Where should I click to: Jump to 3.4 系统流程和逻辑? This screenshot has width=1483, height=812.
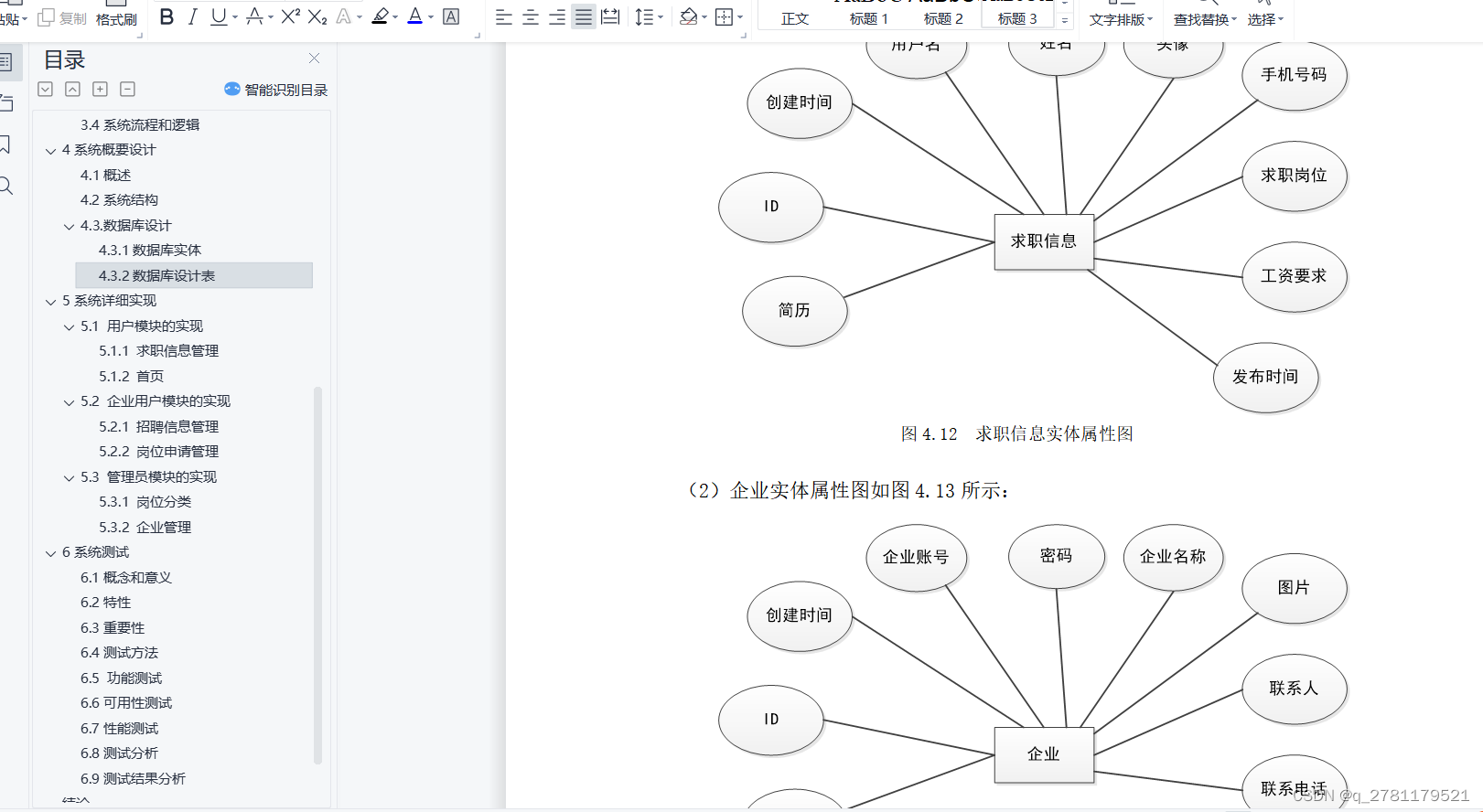click(140, 124)
